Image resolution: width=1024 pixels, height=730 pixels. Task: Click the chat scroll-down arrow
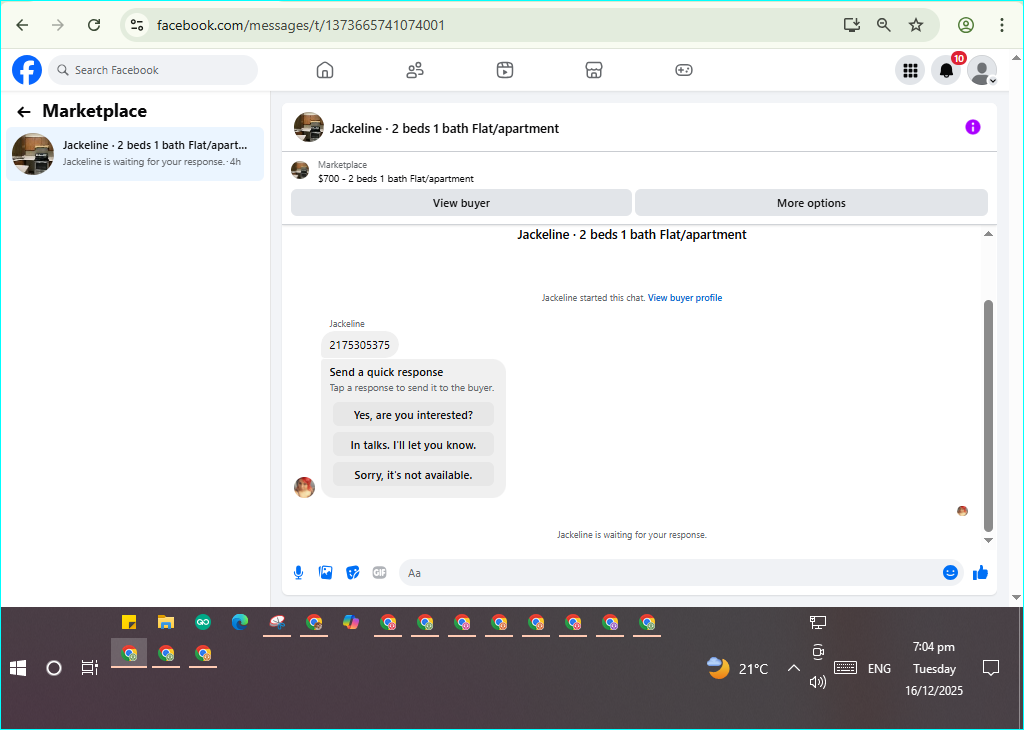pyautogui.click(x=988, y=541)
